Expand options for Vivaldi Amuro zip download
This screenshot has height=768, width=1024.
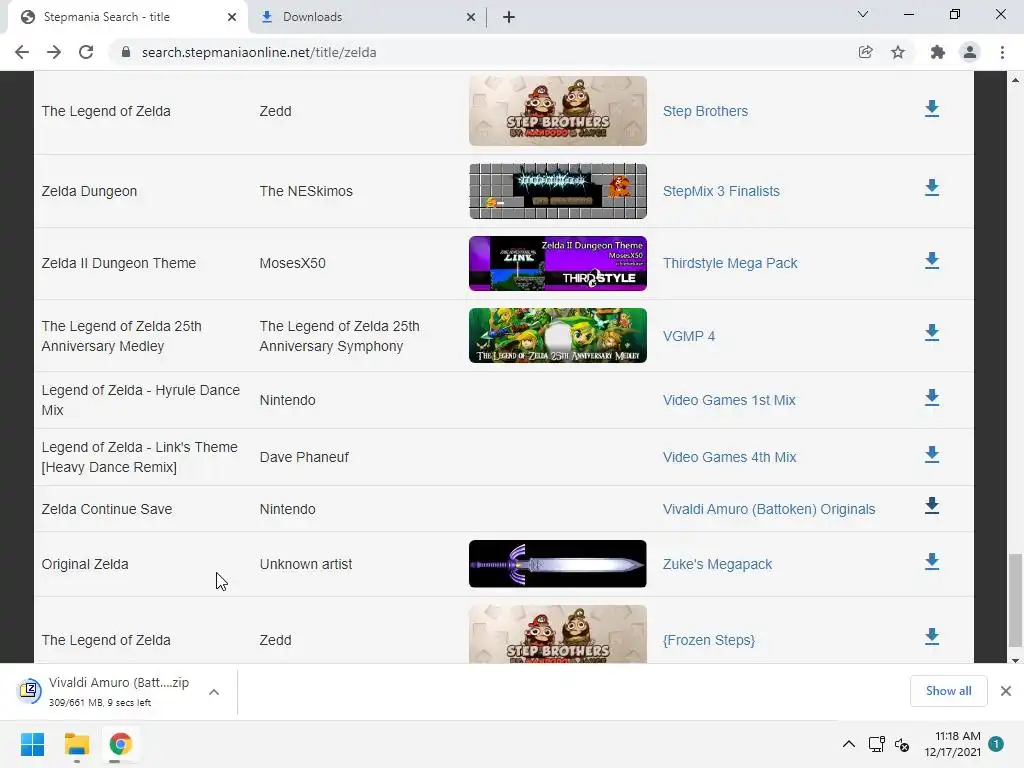[214, 692]
